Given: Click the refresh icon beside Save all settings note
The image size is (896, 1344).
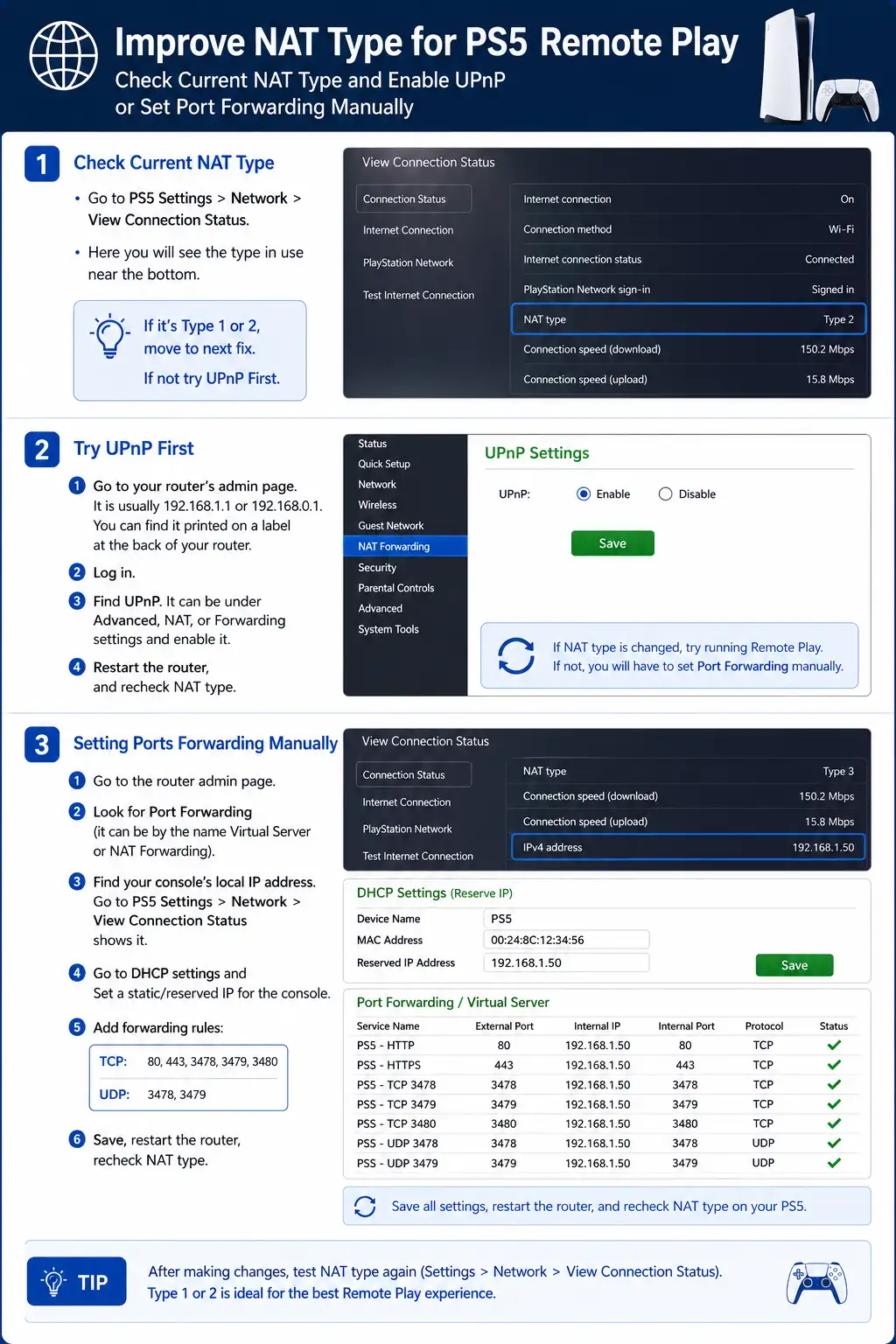Looking at the screenshot, I should (x=365, y=1207).
